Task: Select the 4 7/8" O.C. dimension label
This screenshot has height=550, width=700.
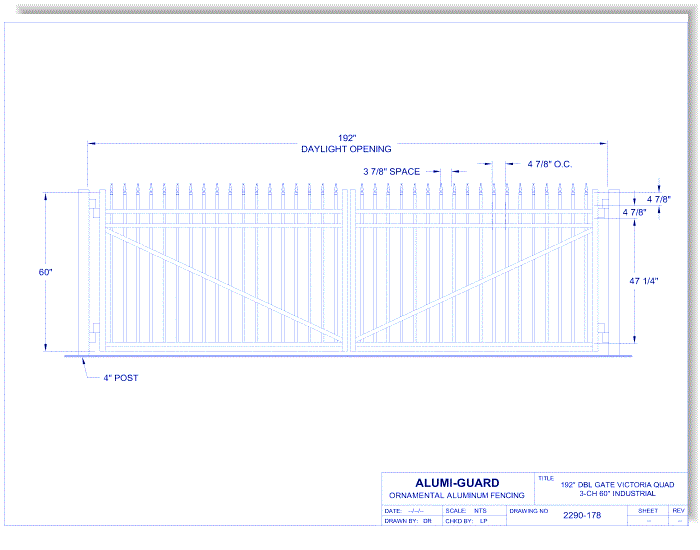Action: (550, 164)
